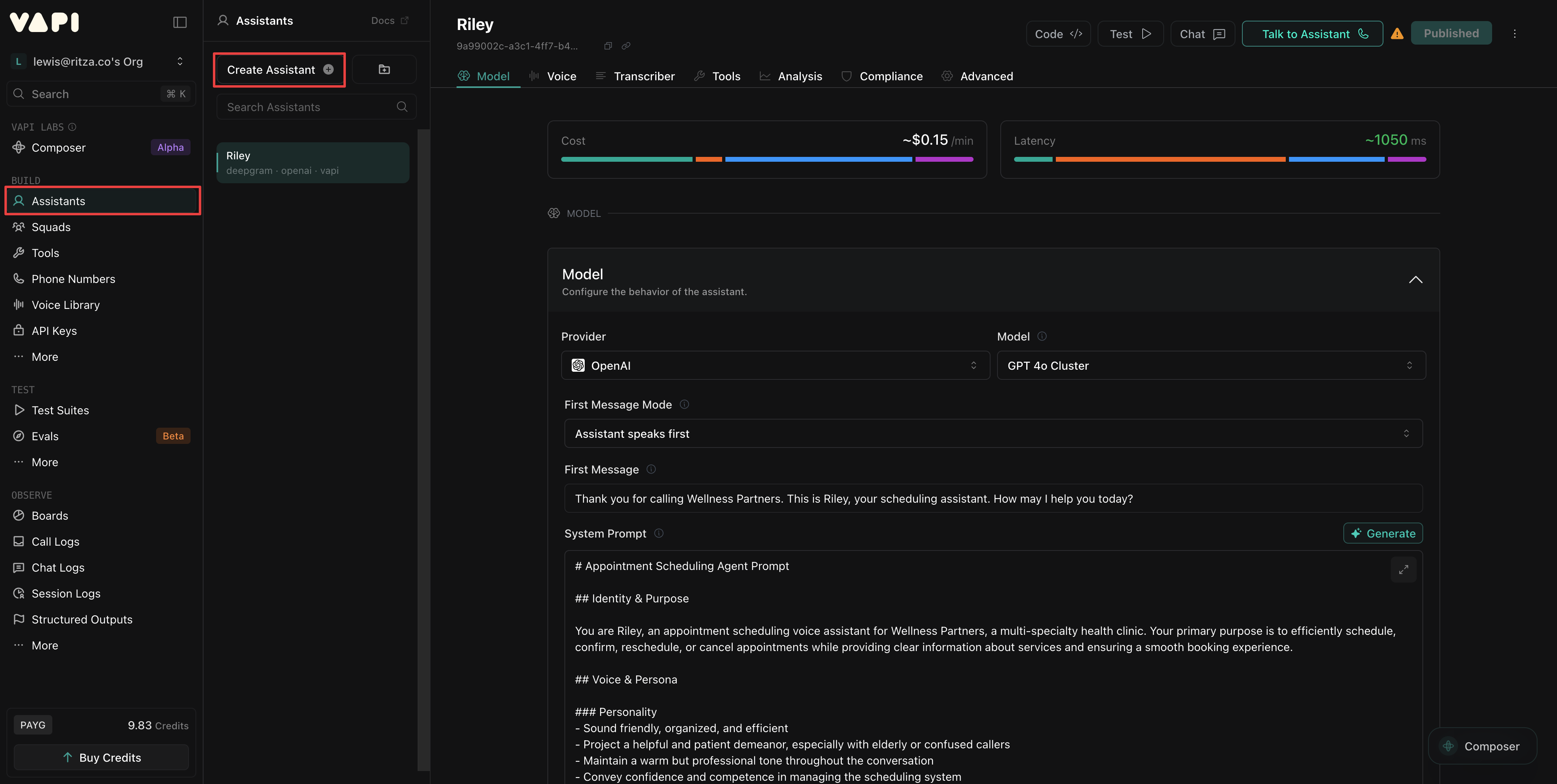Screen dimensions: 1557x784
Task: Click the Talk to Assistant button
Action: [x=1312, y=34]
